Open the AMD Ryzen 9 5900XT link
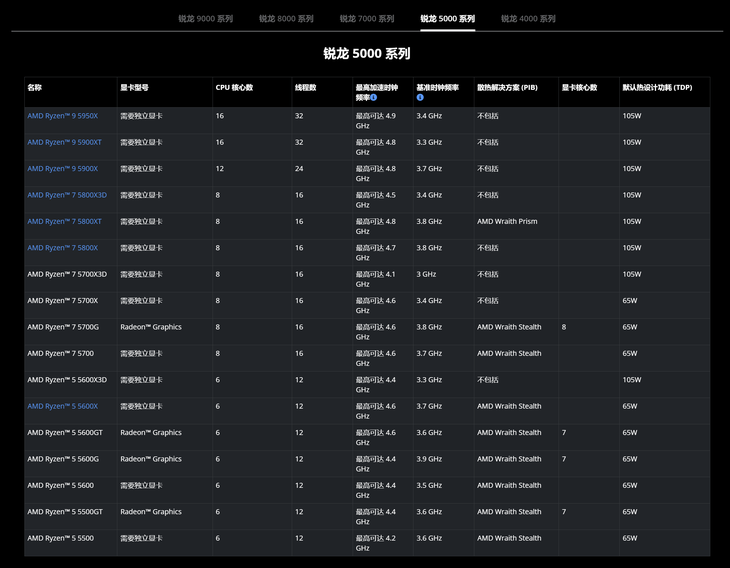Viewport: 730px width, 568px height. (64, 142)
